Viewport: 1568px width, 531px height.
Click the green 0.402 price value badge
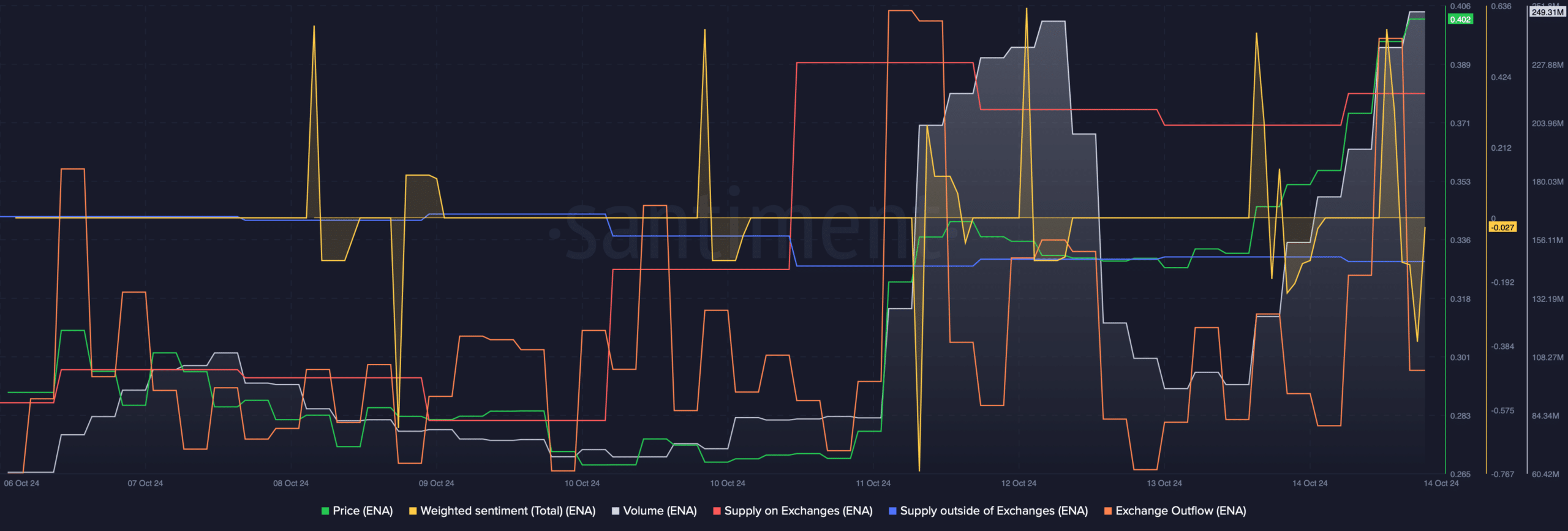click(1460, 20)
